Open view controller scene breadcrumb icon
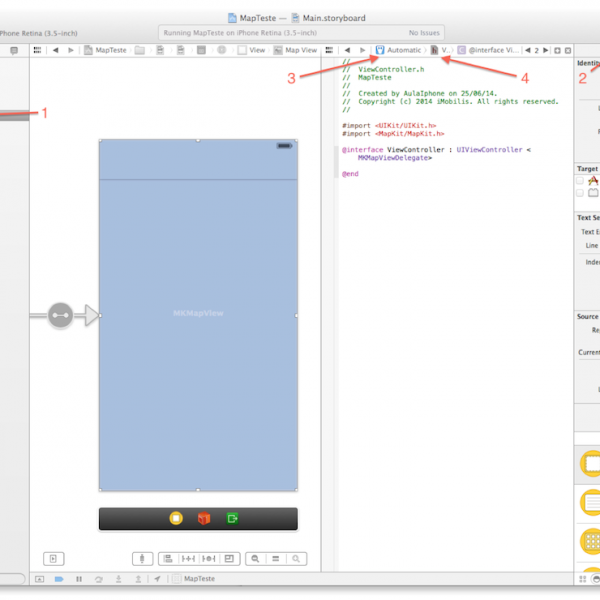Screen dimensions: 600x600 [x=222, y=50]
